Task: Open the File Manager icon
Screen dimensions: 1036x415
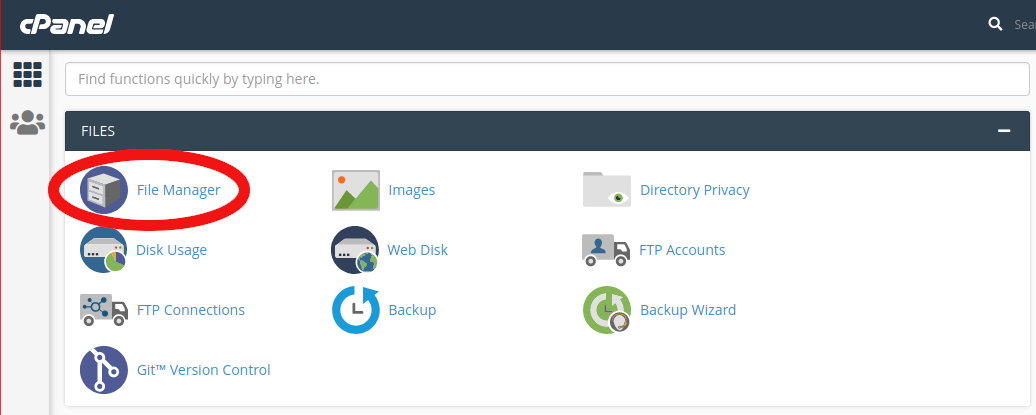Action: pyautogui.click(x=104, y=190)
